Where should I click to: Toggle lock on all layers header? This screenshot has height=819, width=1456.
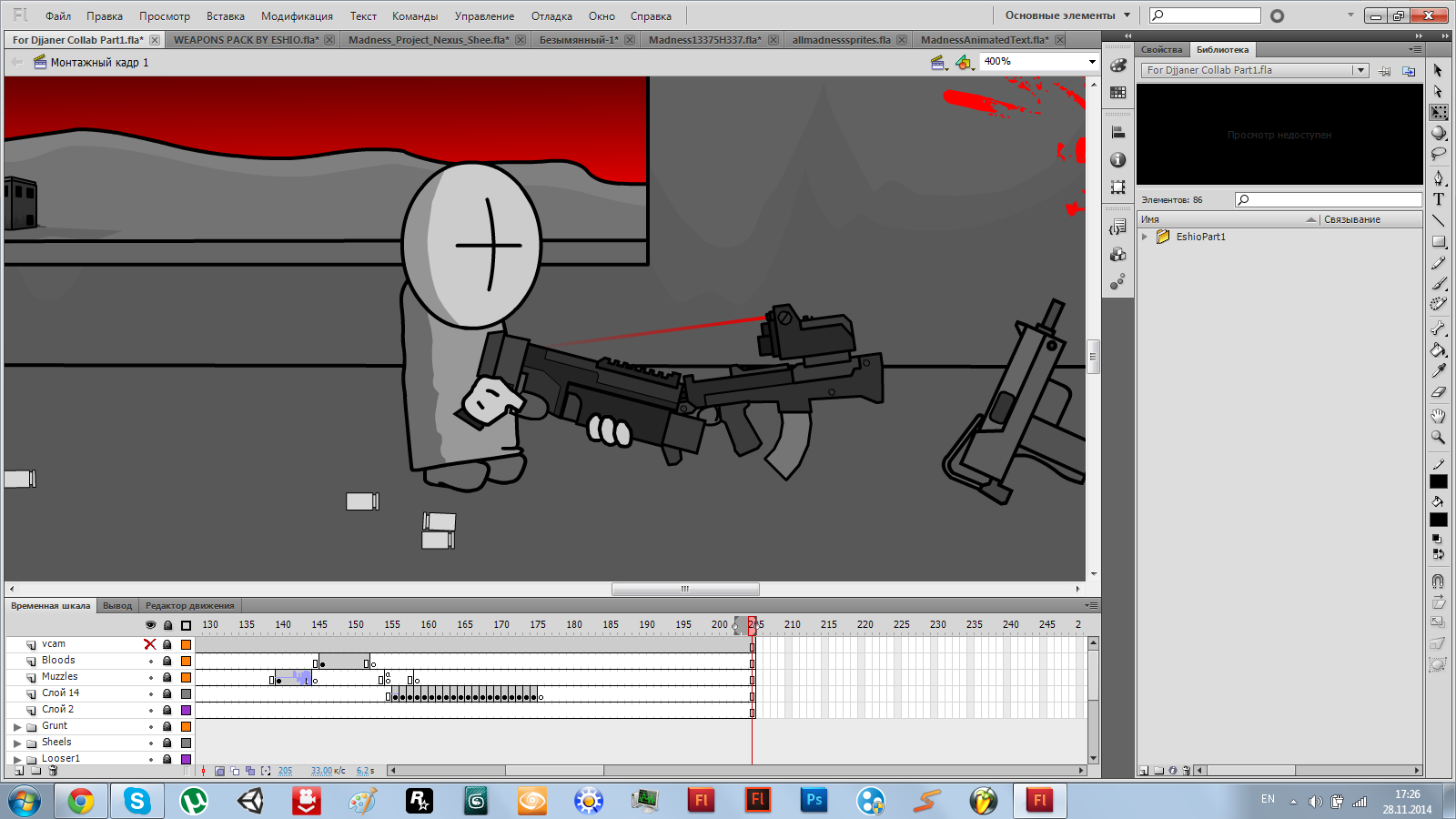click(167, 625)
